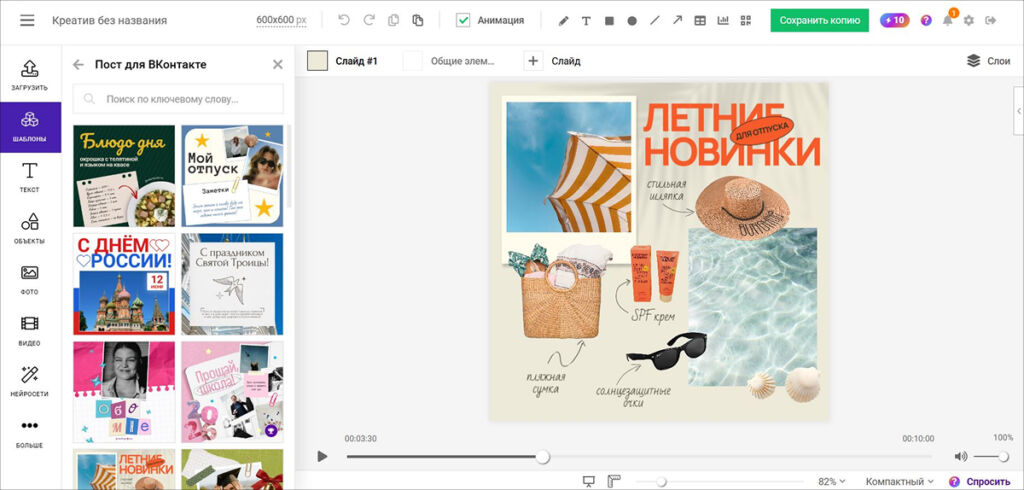Viewport: 1024px width, 490px height.
Task: Open the Больше three-dots menu
Action: tap(30, 433)
